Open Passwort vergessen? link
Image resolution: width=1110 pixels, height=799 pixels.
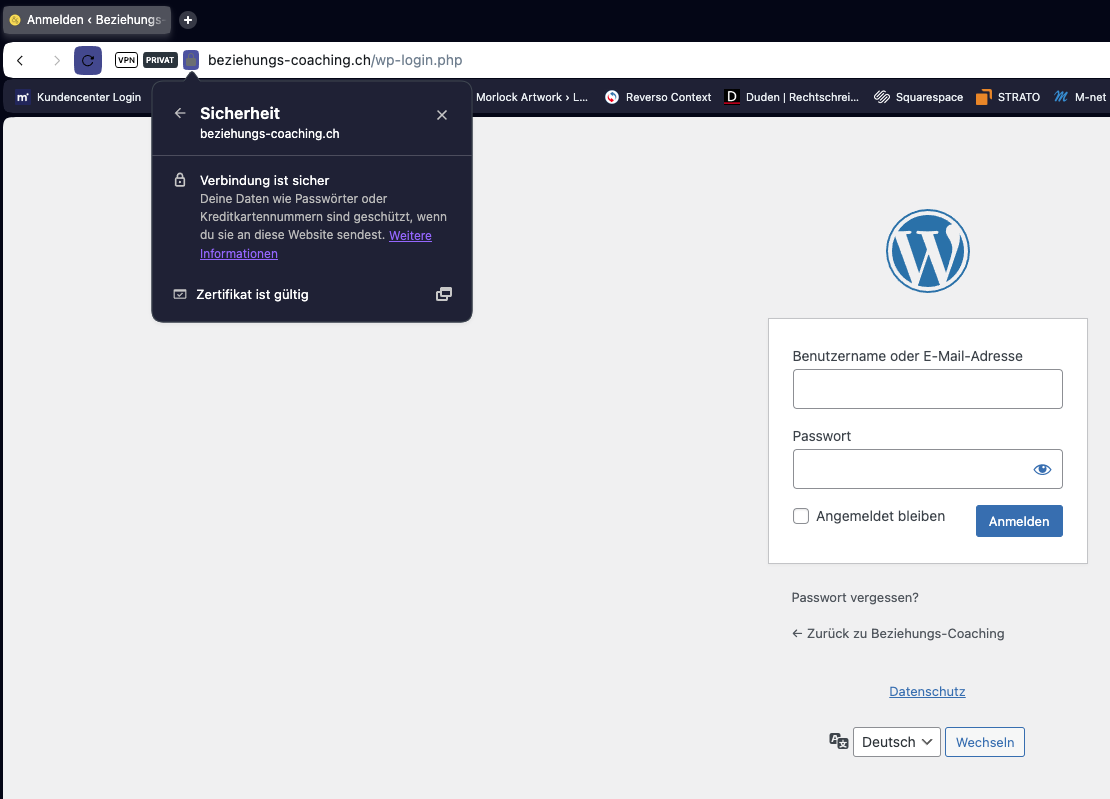(854, 597)
